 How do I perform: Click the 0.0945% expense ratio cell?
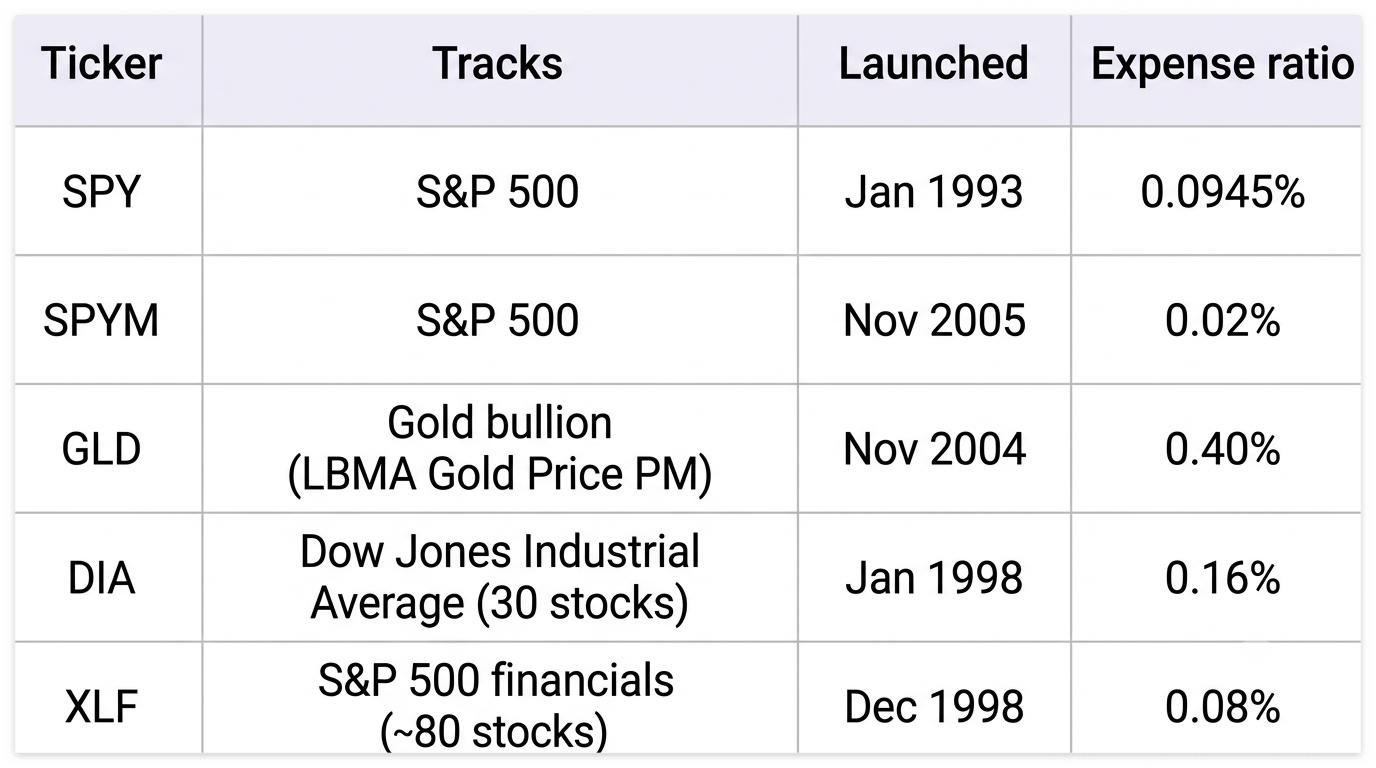(1222, 192)
